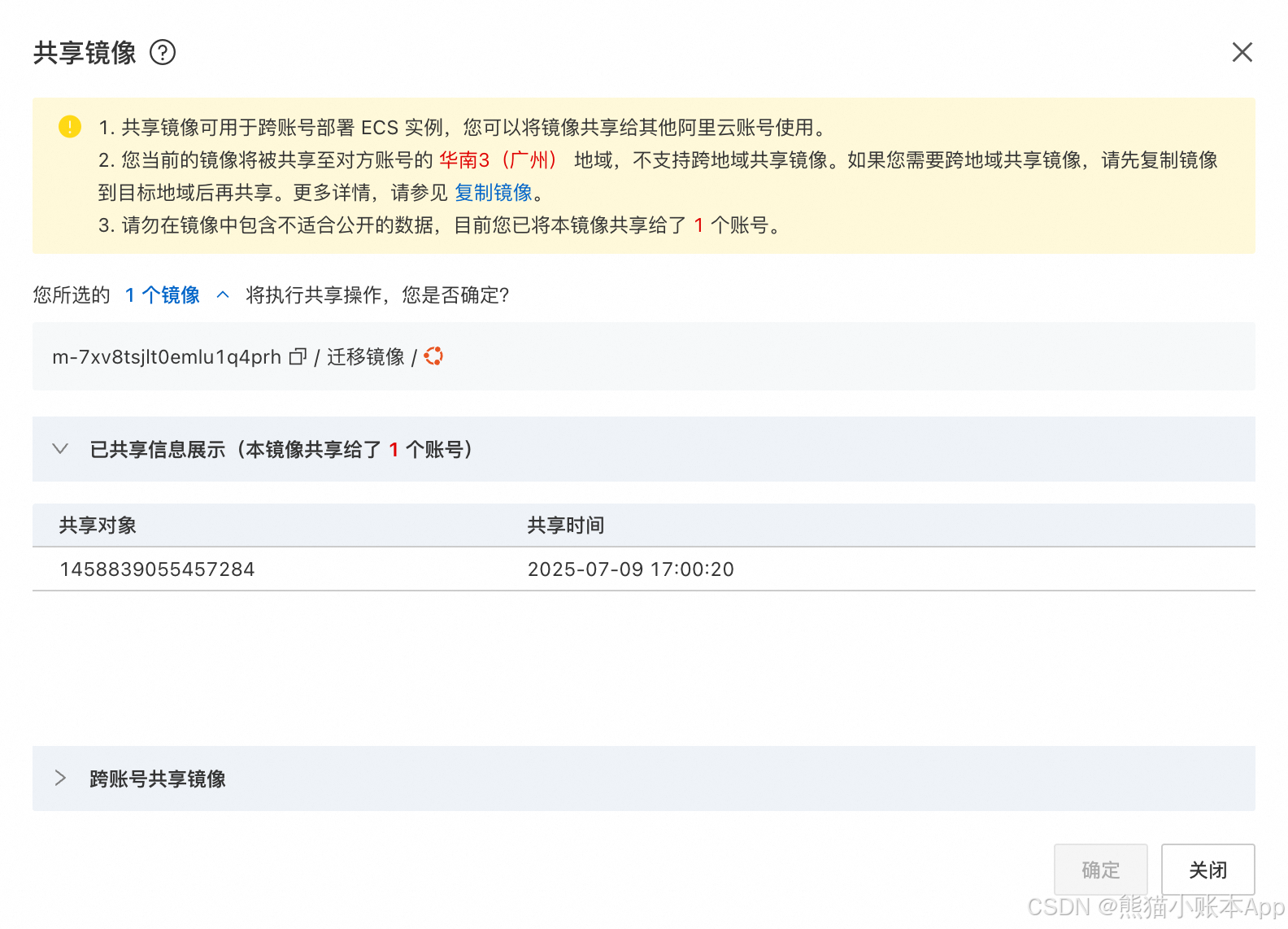Select the account ID 1458839055457284

click(157, 569)
